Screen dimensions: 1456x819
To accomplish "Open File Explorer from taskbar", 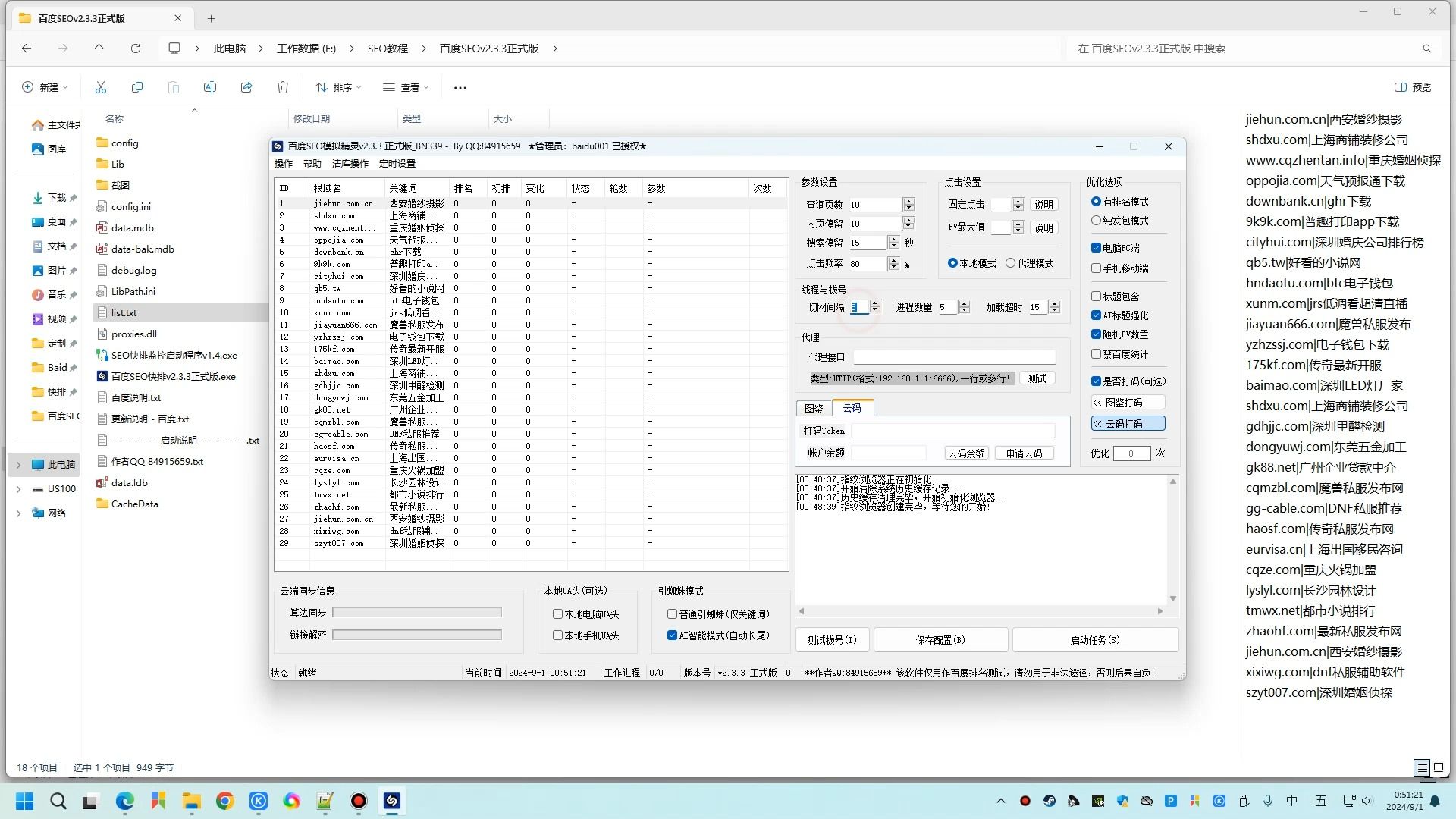I will [x=191, y=801].
